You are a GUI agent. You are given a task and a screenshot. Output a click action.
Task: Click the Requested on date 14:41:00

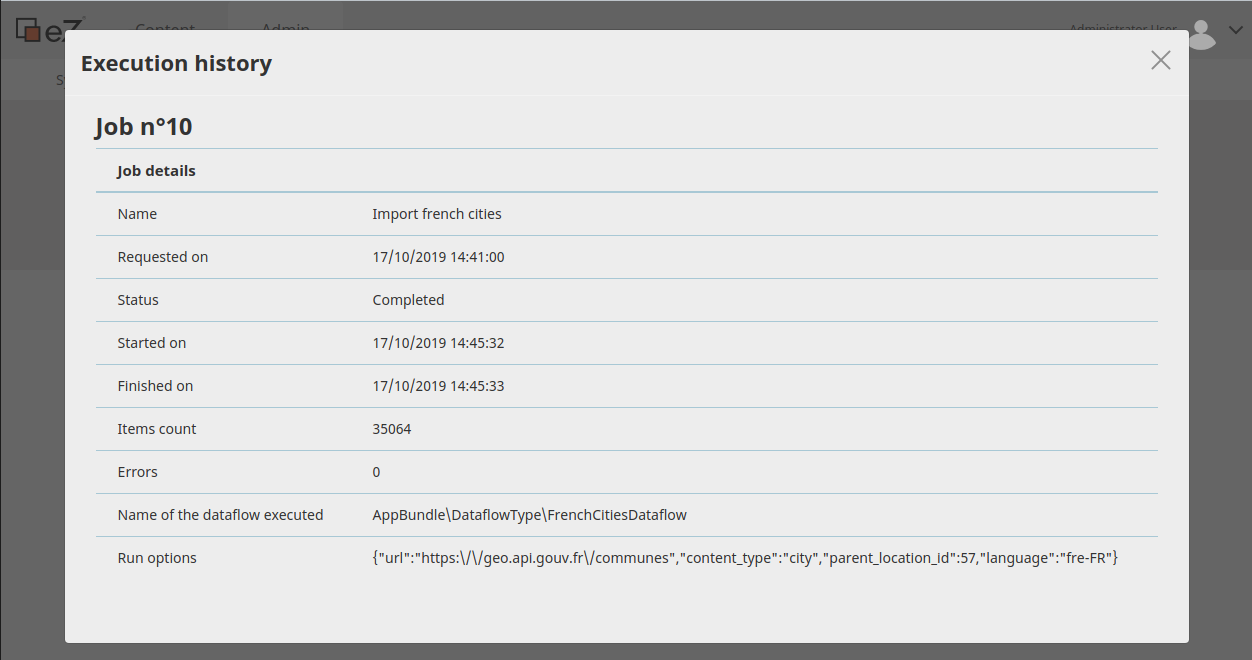(x=438, y=257)
